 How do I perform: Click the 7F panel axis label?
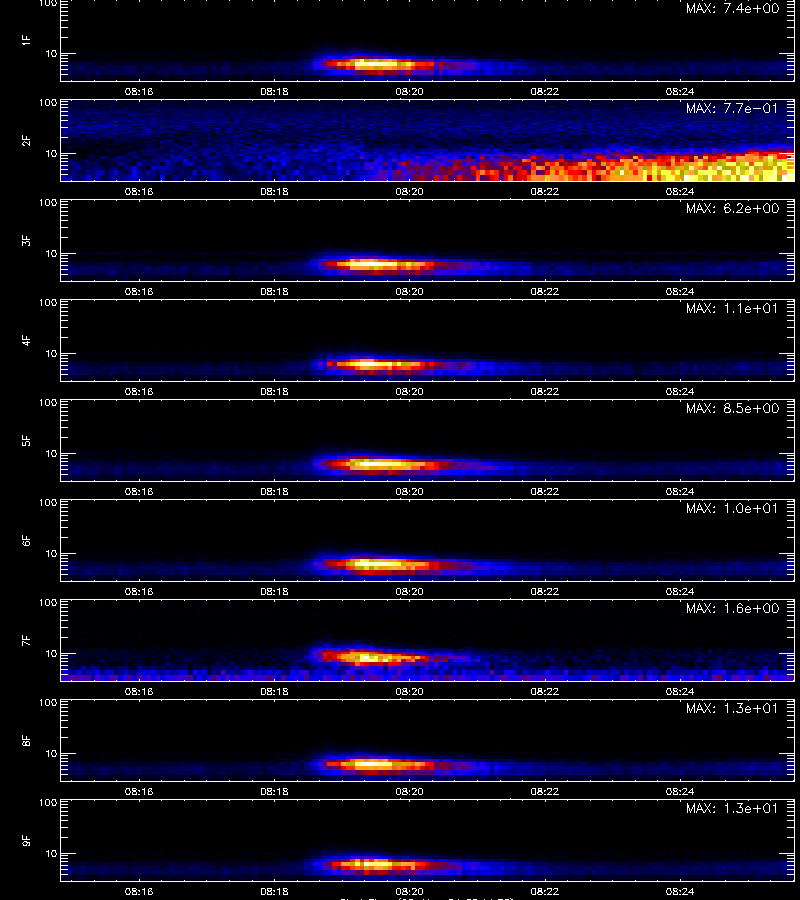[26, 641]
